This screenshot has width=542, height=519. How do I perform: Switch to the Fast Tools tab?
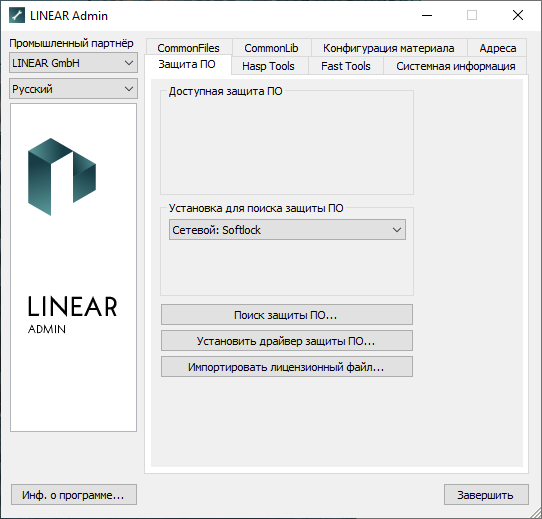(346, 66)
